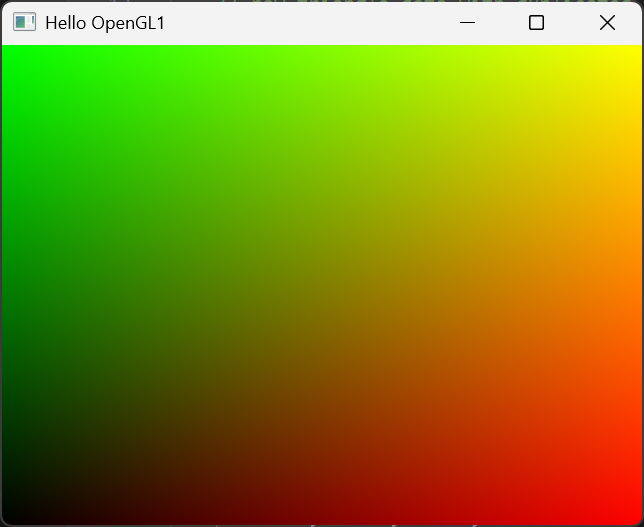Close the Hello OpenGL1 window
The image size is (644, 527).
[x=607, y=22]
